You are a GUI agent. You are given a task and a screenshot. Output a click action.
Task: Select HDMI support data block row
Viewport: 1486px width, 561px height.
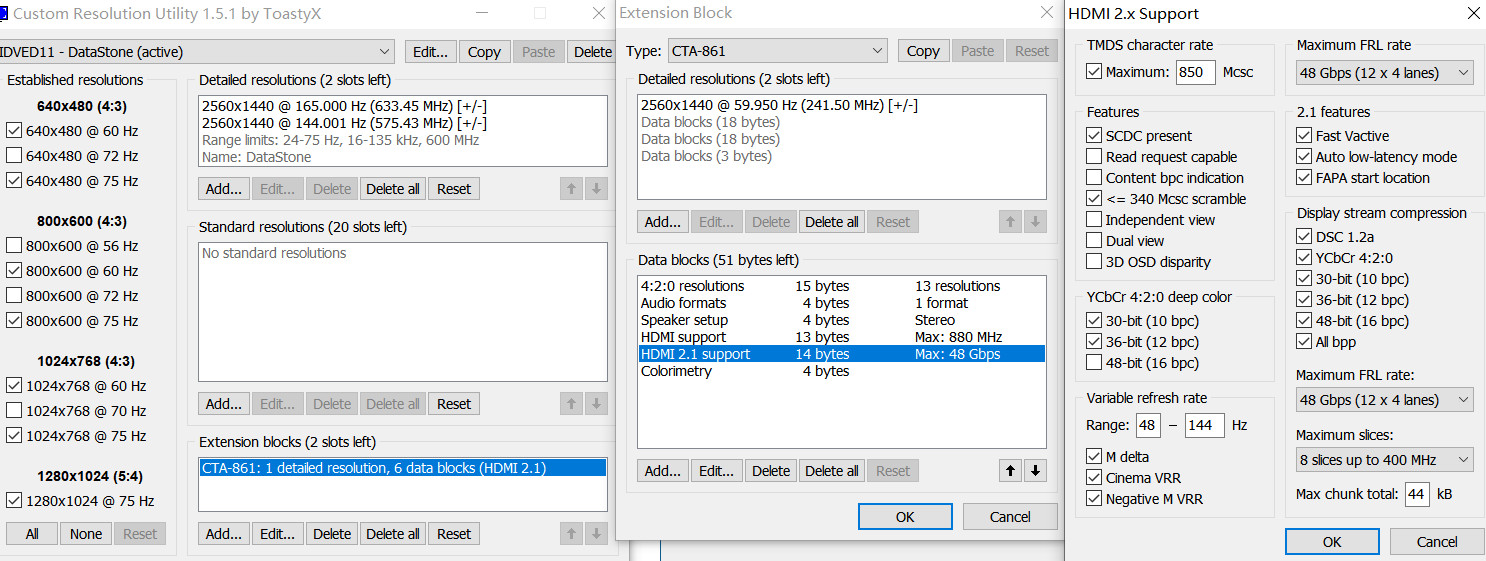click(x=684, y=337)
